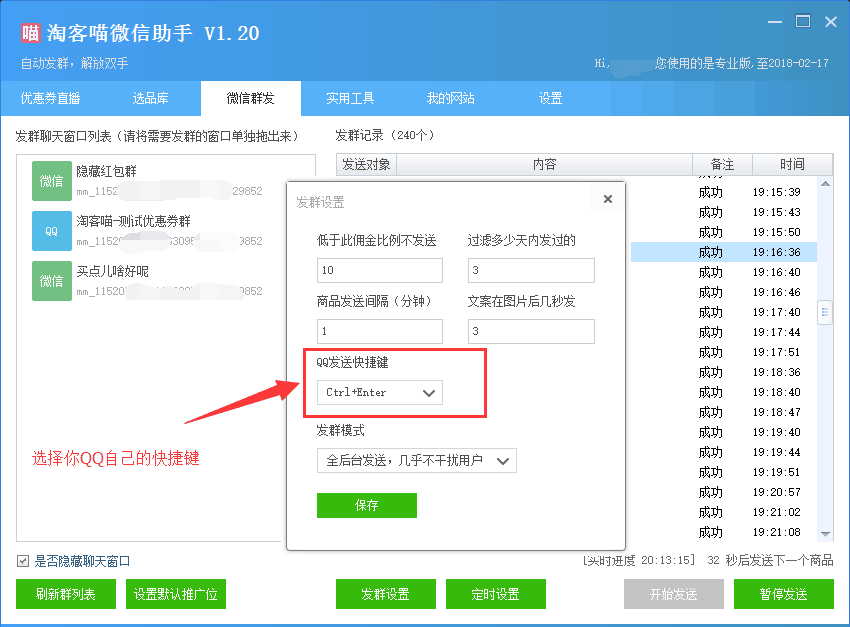Click QQ icon beside 淘客喵~测试优惠券群

(51, 231)
